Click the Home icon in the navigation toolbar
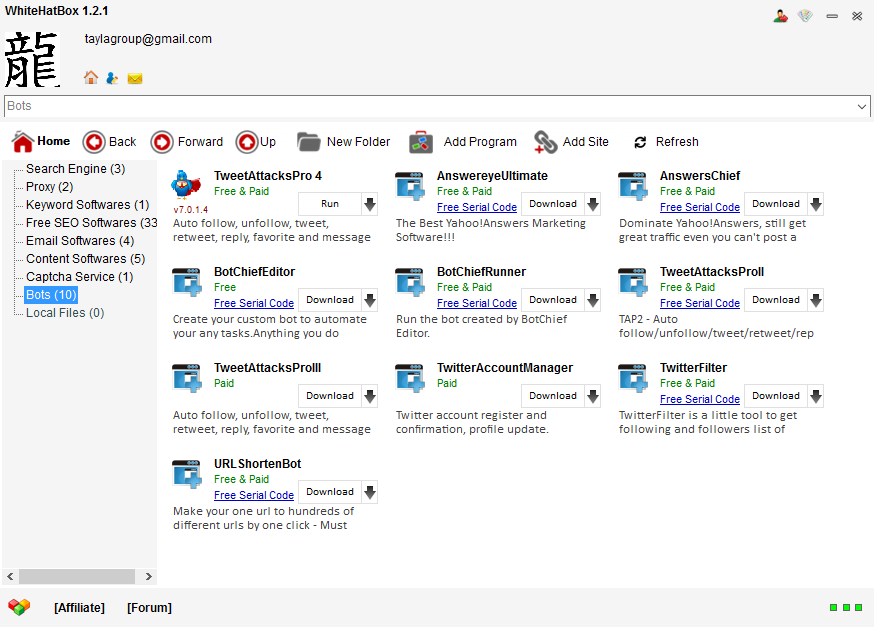This screenshot has width=874, height=627. (x=23, y=142)
